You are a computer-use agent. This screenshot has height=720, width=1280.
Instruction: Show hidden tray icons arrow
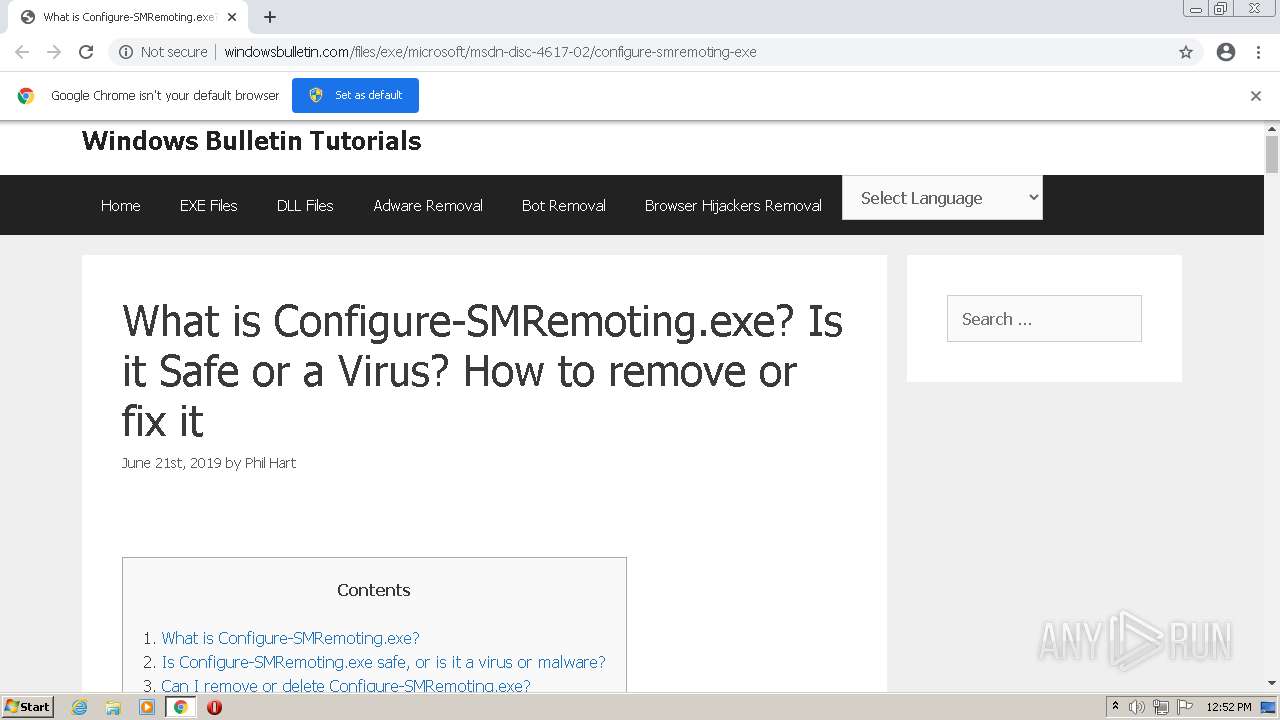1115,707
